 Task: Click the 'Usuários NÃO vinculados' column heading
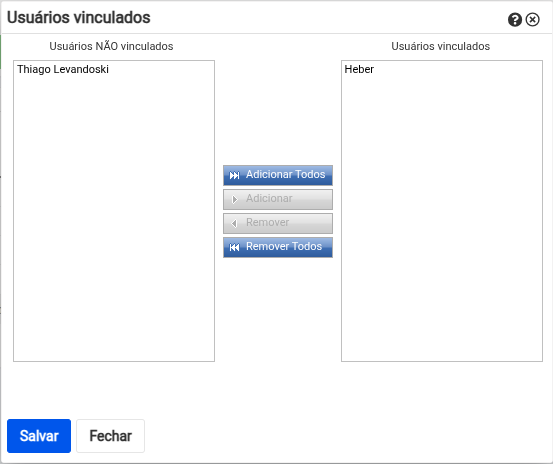111,46
